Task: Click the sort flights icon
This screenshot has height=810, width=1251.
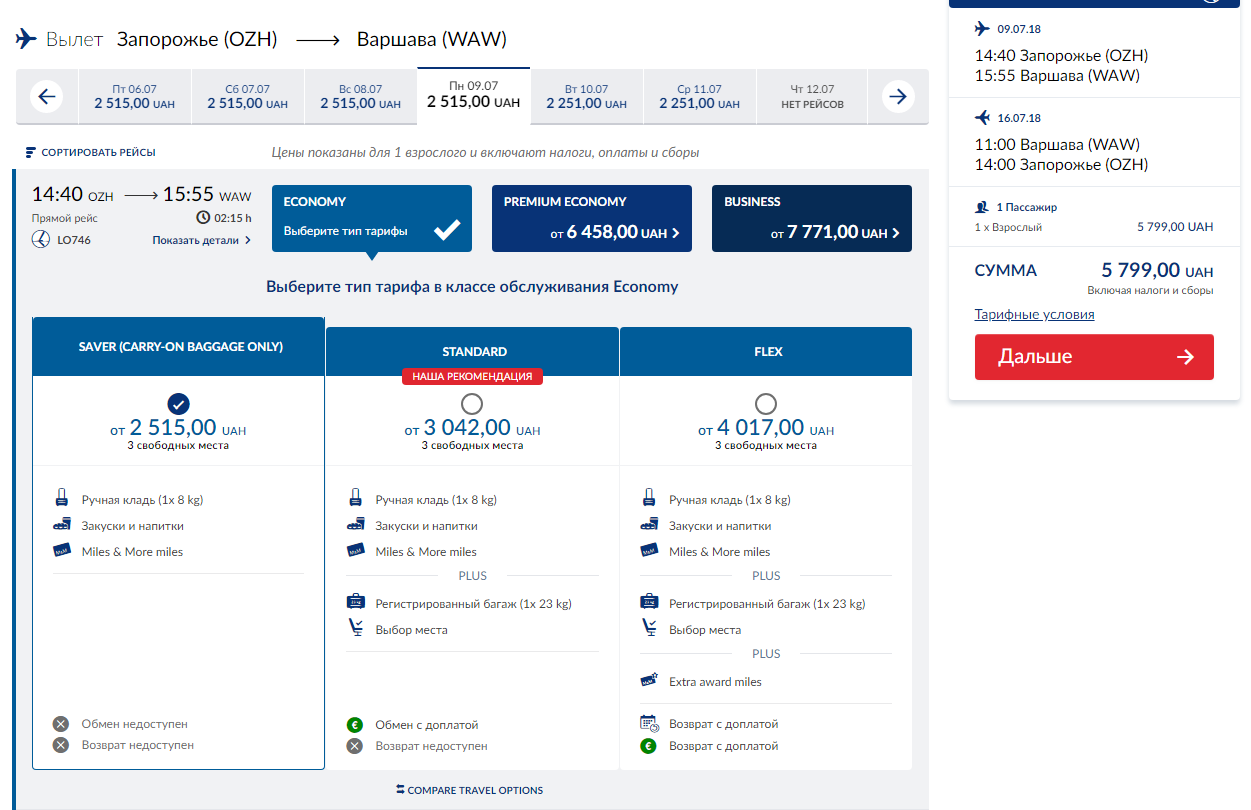Action: click(x=30, y=153)
